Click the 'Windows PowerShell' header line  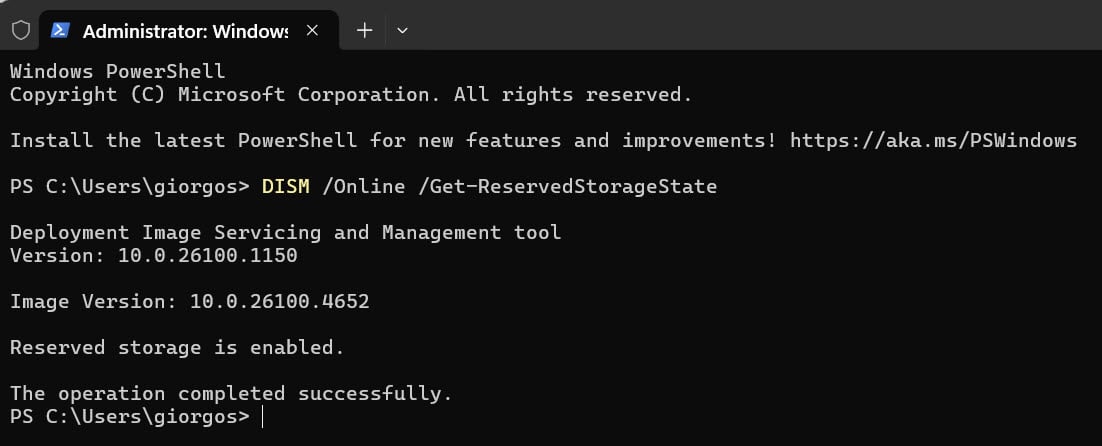(117, 71)
